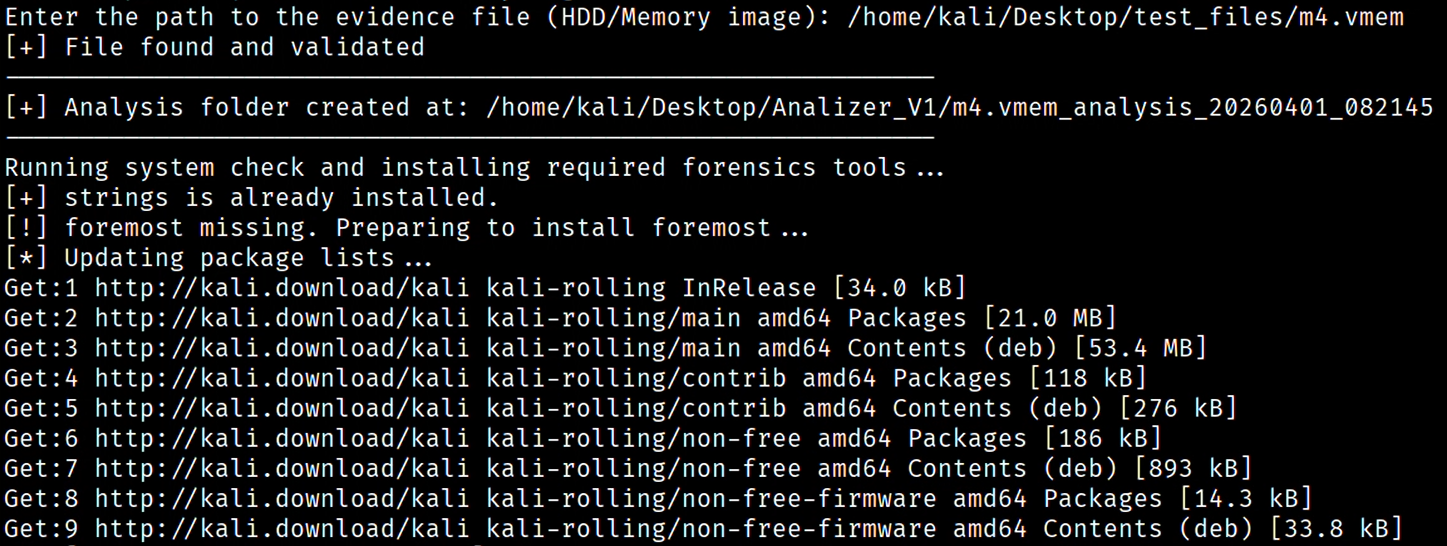Click the analysis folder path text

pyautogui.click(x=960, y=108)
